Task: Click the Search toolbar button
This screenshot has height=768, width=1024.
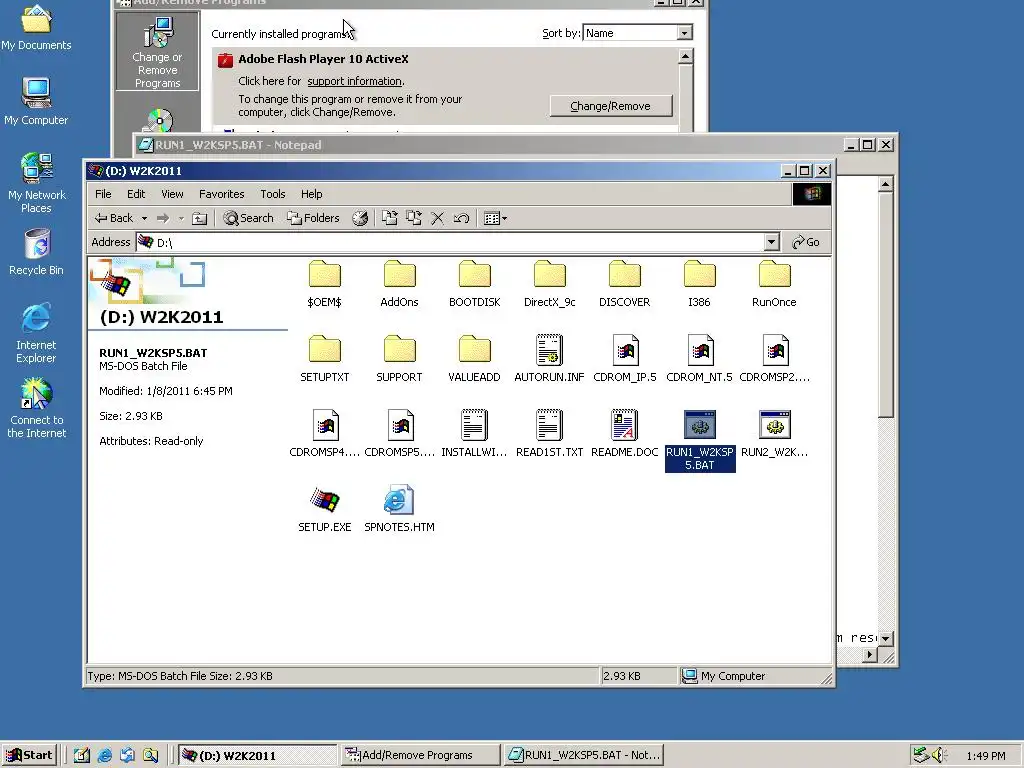Action: [248, 219]
